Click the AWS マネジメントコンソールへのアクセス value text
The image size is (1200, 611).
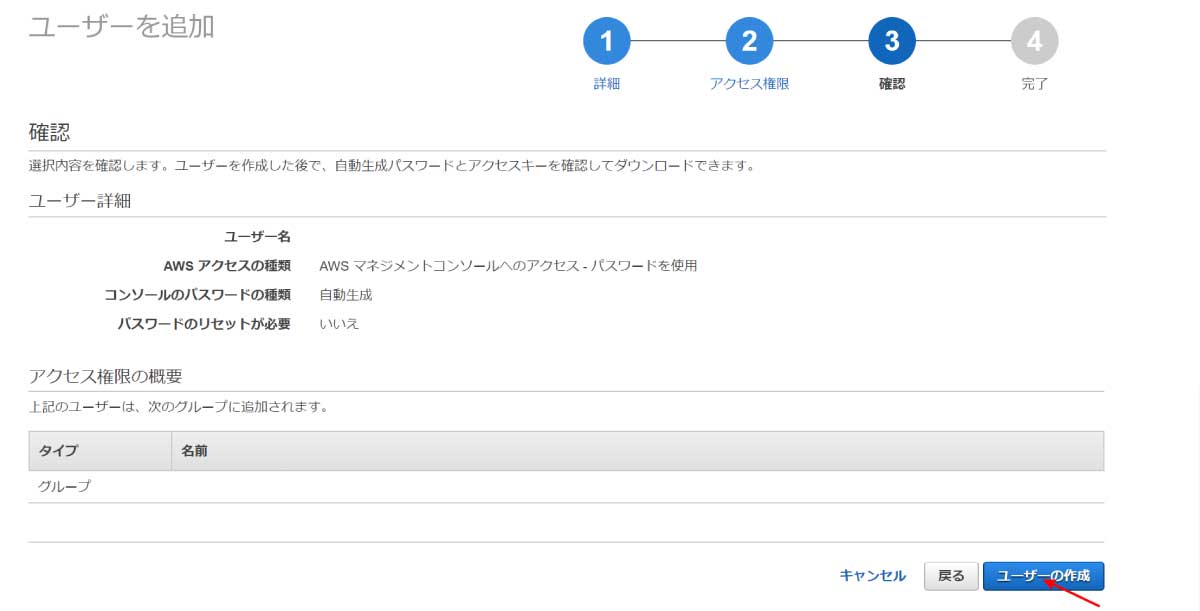[x=507, y=266]
